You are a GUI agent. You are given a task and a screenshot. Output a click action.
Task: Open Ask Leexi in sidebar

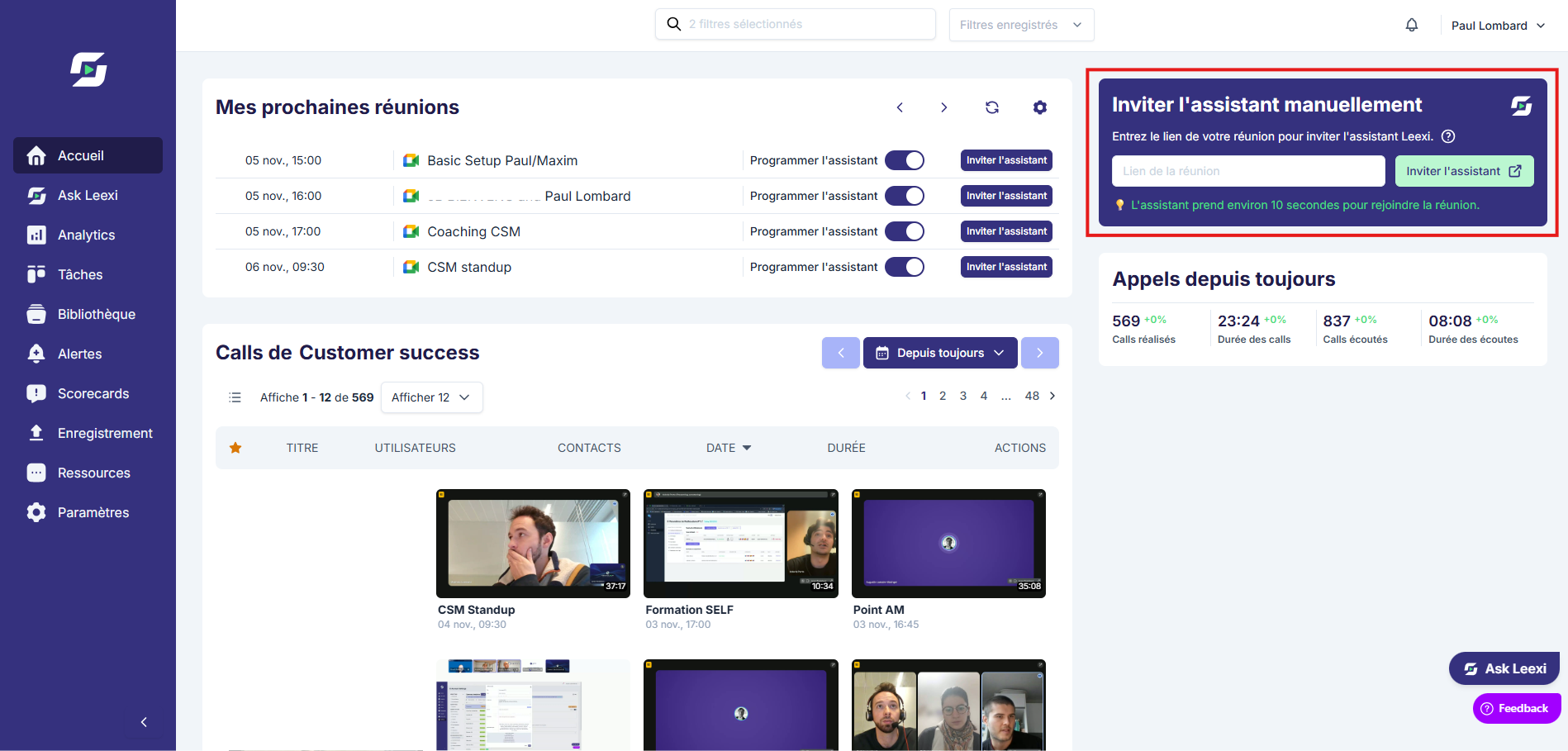point(88,195)
